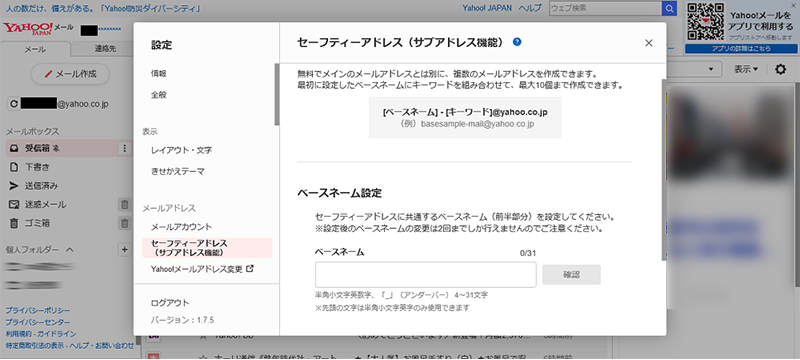Screen dimensions: 800x360
Task: Click アプリの詳細はこちら banner
Action: click(741, 48)
